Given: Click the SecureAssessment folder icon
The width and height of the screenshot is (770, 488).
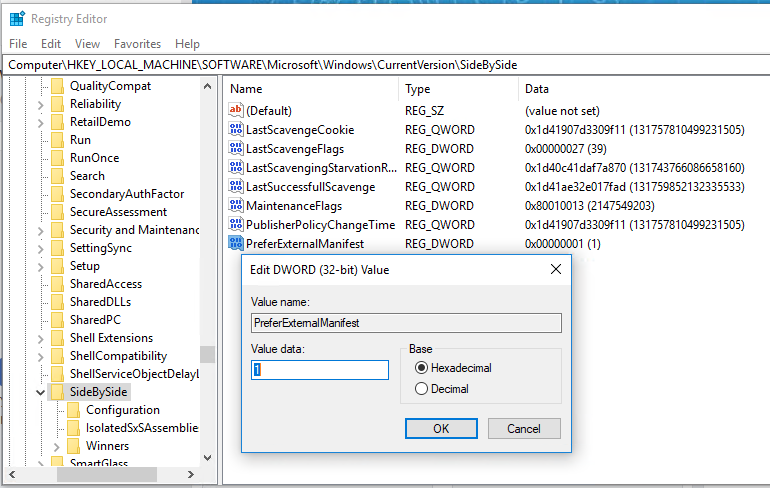Looking at the screenshot, I should (57, 212).
